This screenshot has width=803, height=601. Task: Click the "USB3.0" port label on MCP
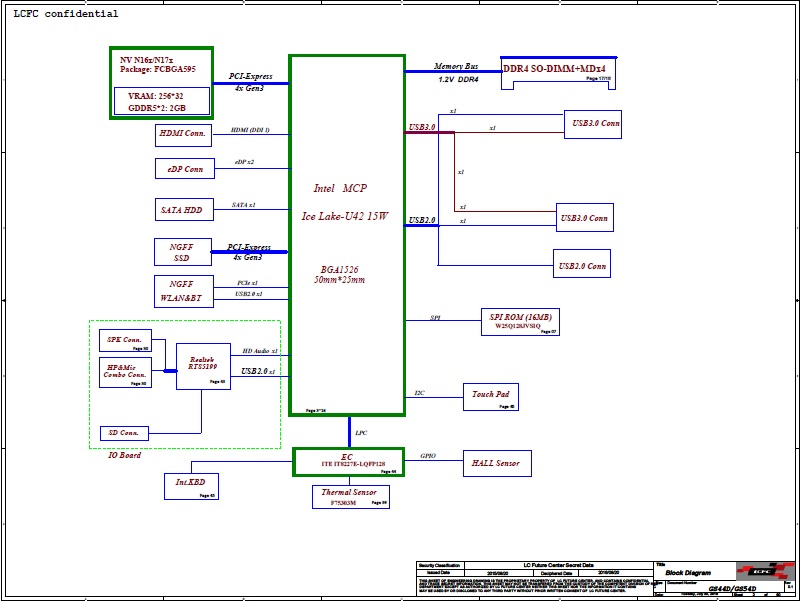tap(422, 127)
